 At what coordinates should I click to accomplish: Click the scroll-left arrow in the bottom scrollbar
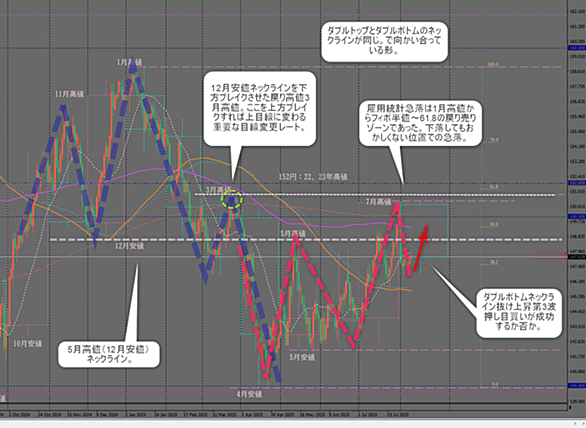575,423
